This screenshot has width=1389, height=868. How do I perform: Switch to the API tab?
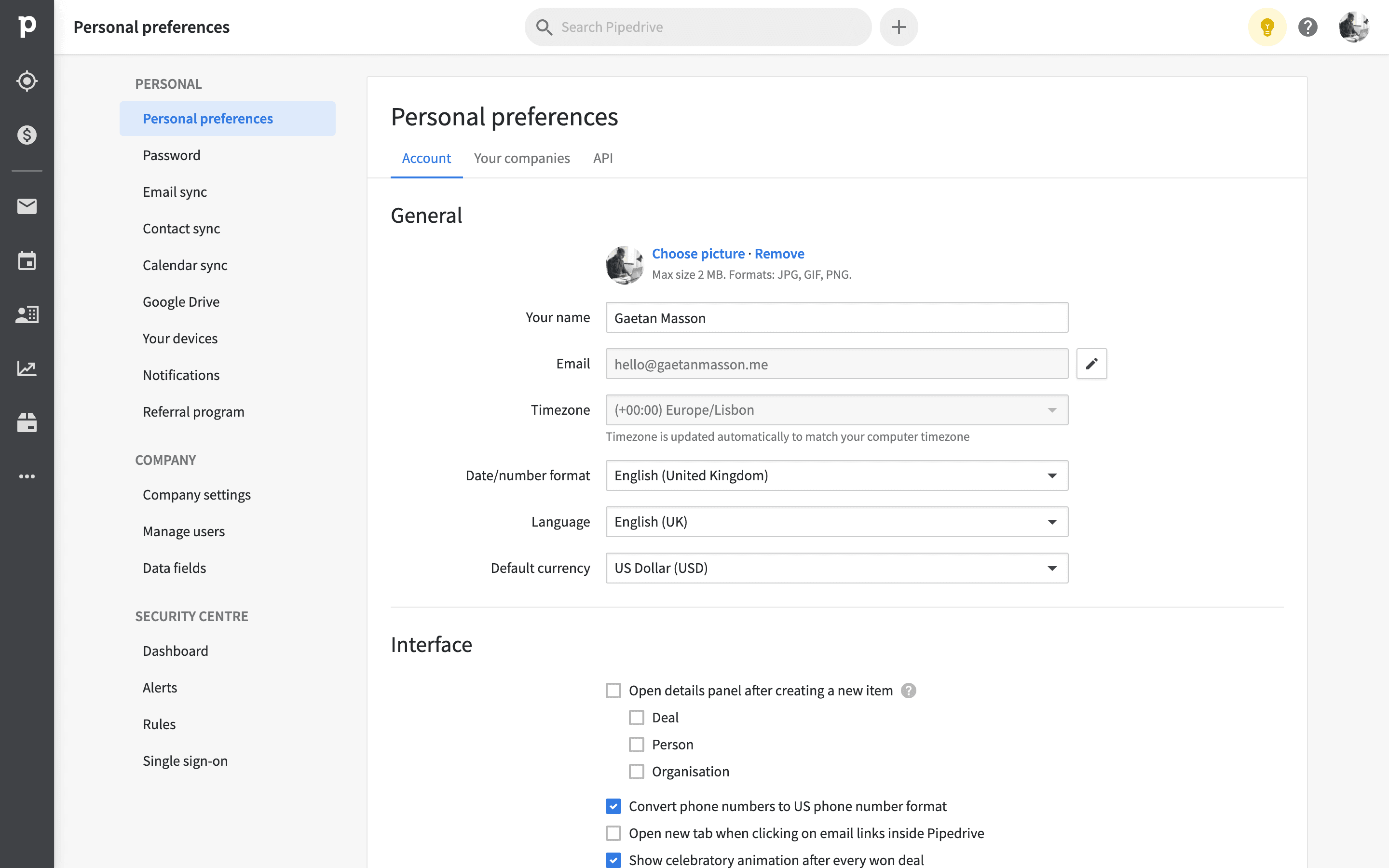point(603,158)
